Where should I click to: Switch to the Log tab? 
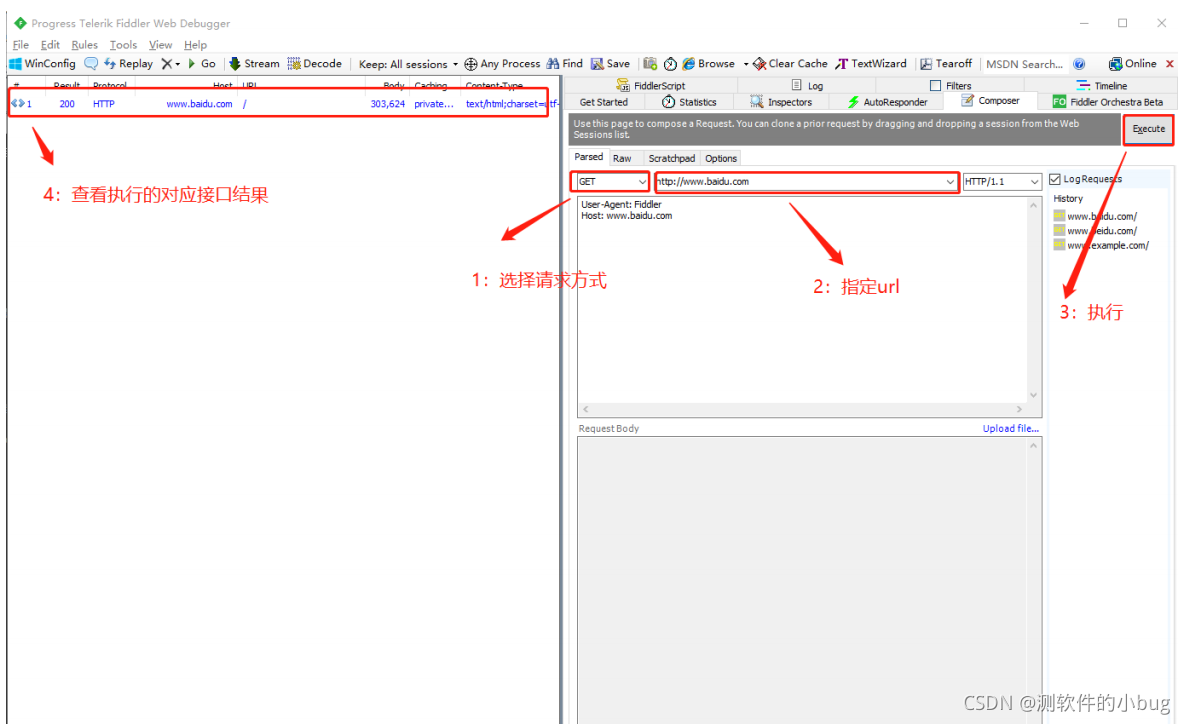(x=807, y=85)
